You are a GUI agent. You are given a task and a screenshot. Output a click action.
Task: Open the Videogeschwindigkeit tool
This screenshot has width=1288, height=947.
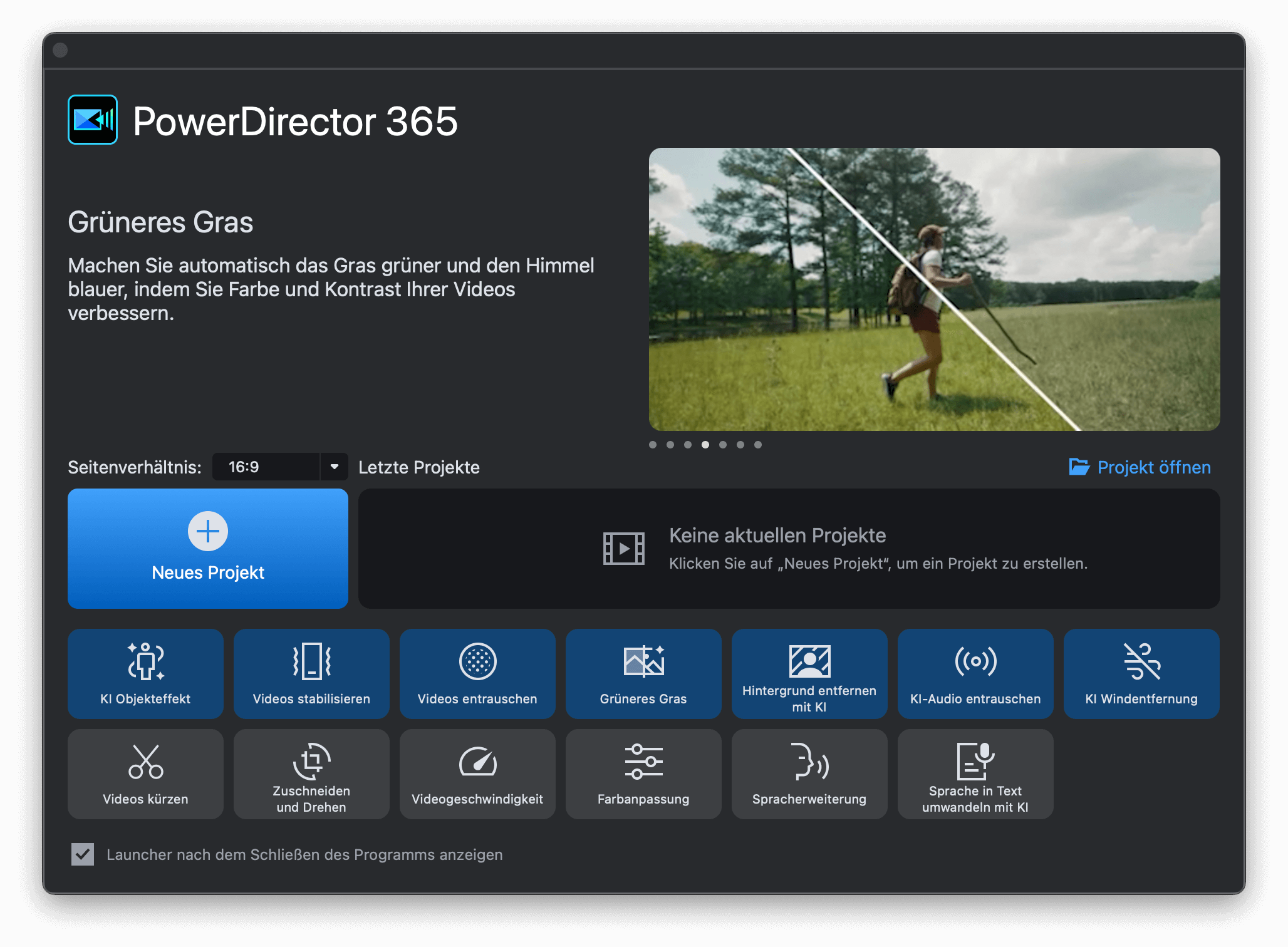pyautogui.click(x=477, y=774)
